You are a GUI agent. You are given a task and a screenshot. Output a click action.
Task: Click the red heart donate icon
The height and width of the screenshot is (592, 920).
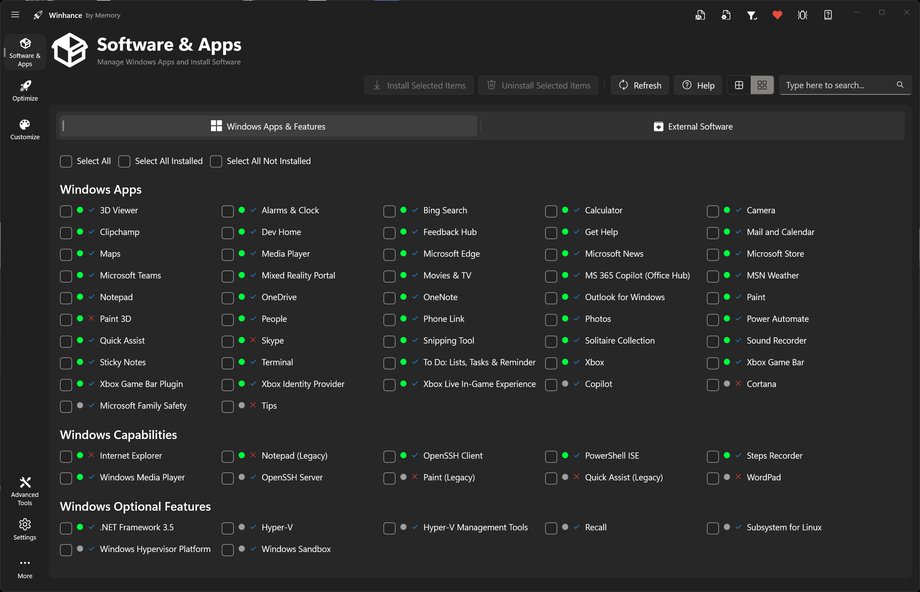pos(777,15)
